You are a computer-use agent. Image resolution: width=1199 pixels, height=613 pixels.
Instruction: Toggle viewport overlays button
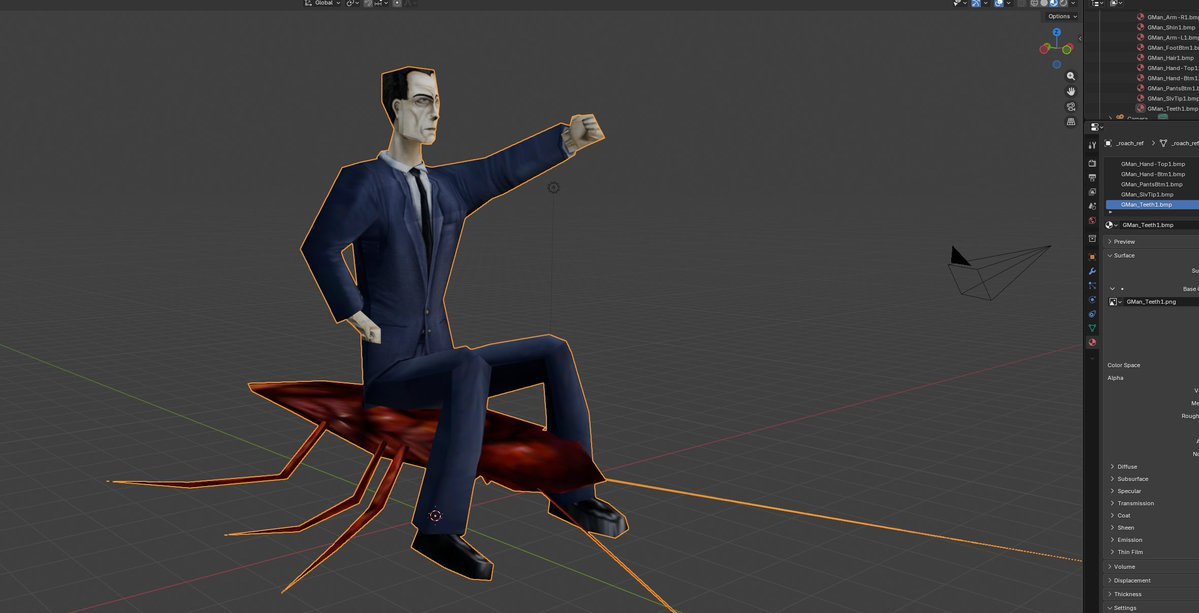[999, 3]
